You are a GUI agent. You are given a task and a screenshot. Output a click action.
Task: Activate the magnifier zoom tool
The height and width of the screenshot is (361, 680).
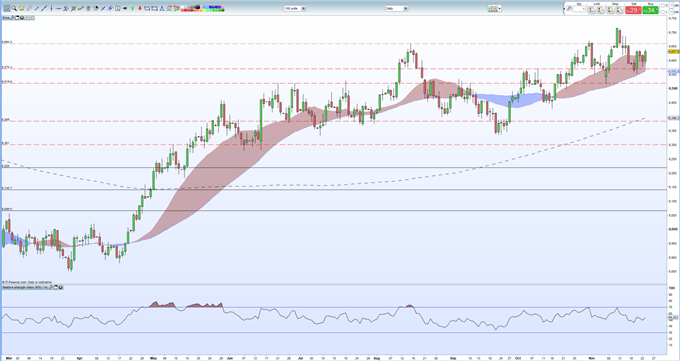(14, 9)
